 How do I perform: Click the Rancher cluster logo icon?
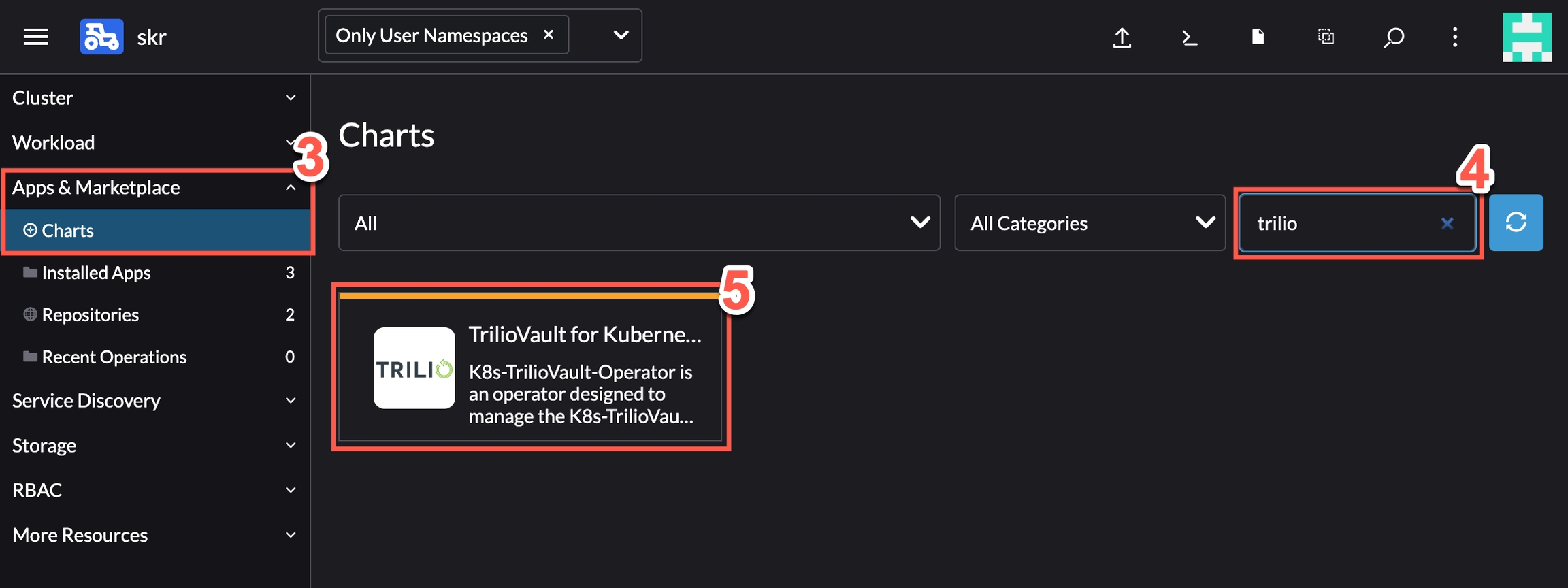101,37
